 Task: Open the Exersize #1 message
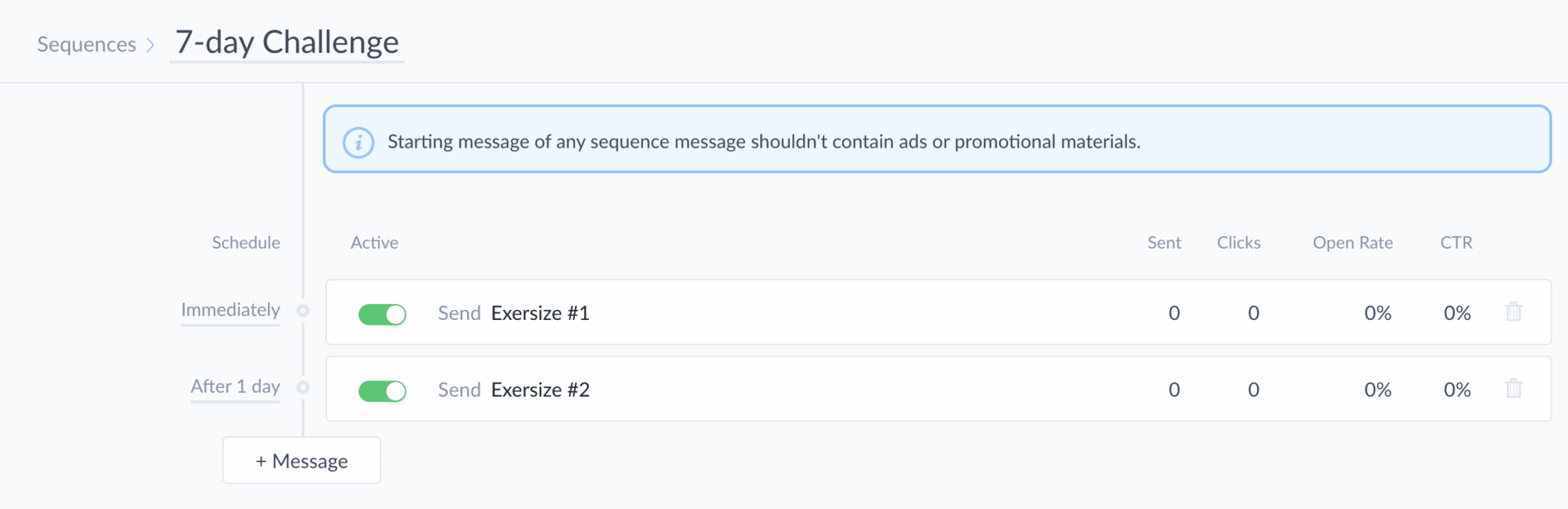[540, 313]
